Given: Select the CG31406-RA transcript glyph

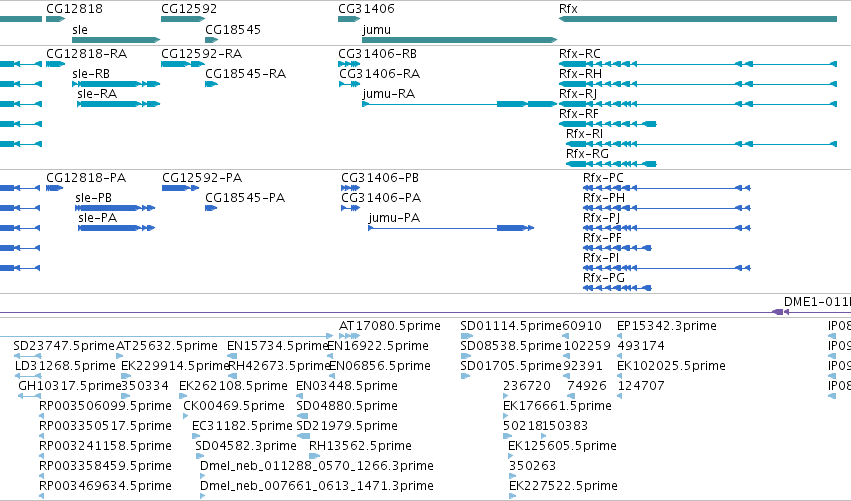Looking at the screenshot, I should (350, 84).
